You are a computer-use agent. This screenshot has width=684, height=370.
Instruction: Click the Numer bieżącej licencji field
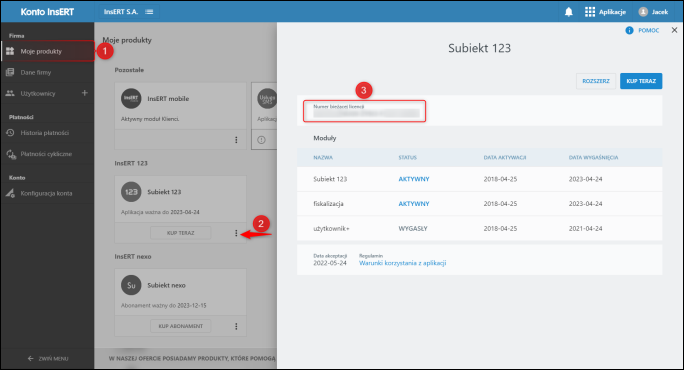coord(365,111)
